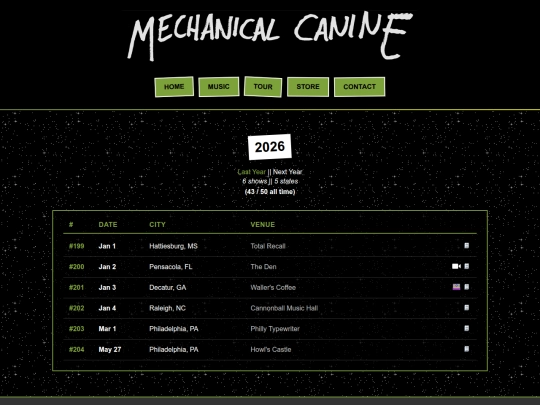Viewport: 540px width, 405px height.
Task: Open setlist icon for Cannonball Music Hall
Action: (467, 308)
